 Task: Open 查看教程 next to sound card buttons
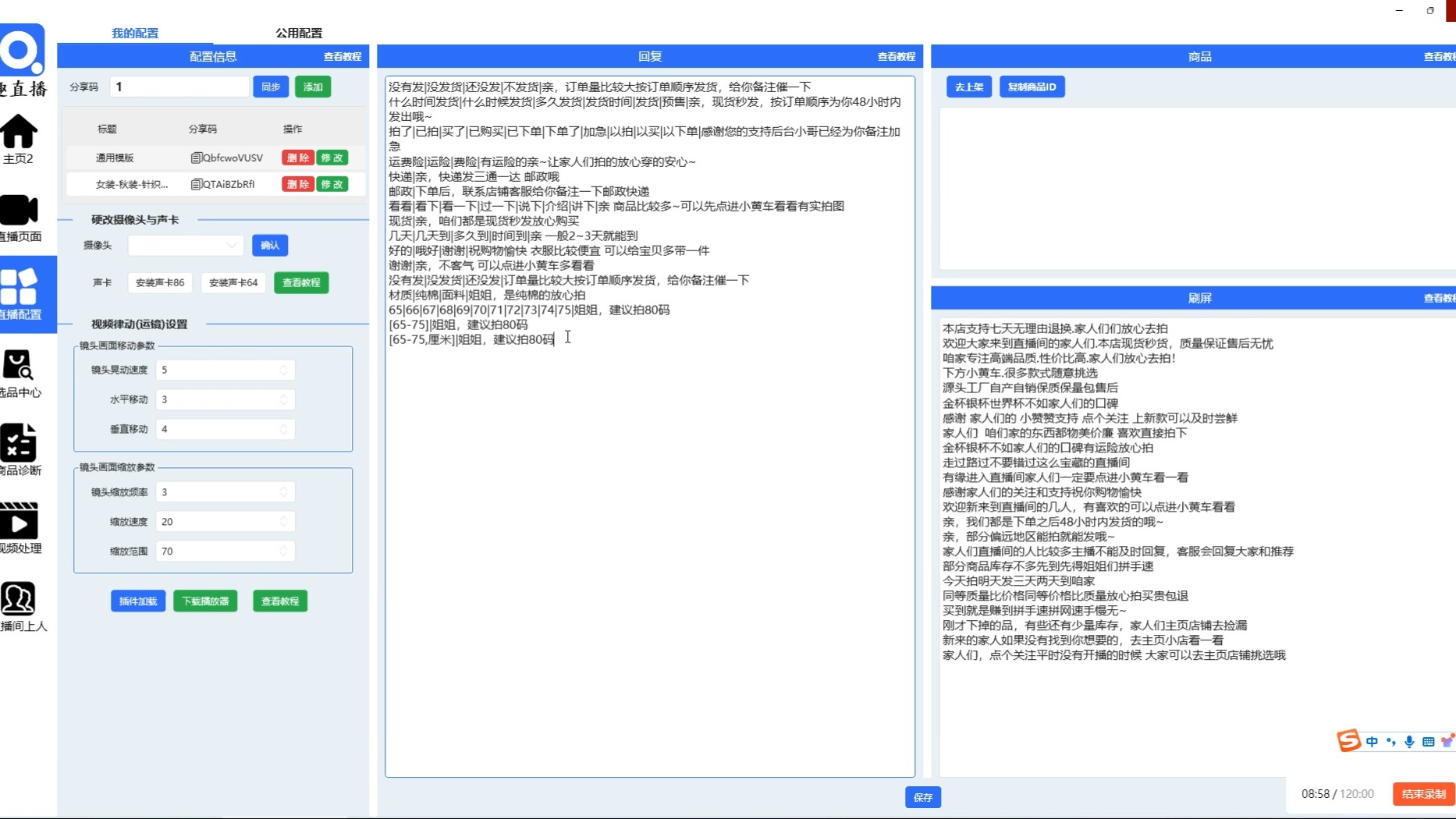point(301,282)
